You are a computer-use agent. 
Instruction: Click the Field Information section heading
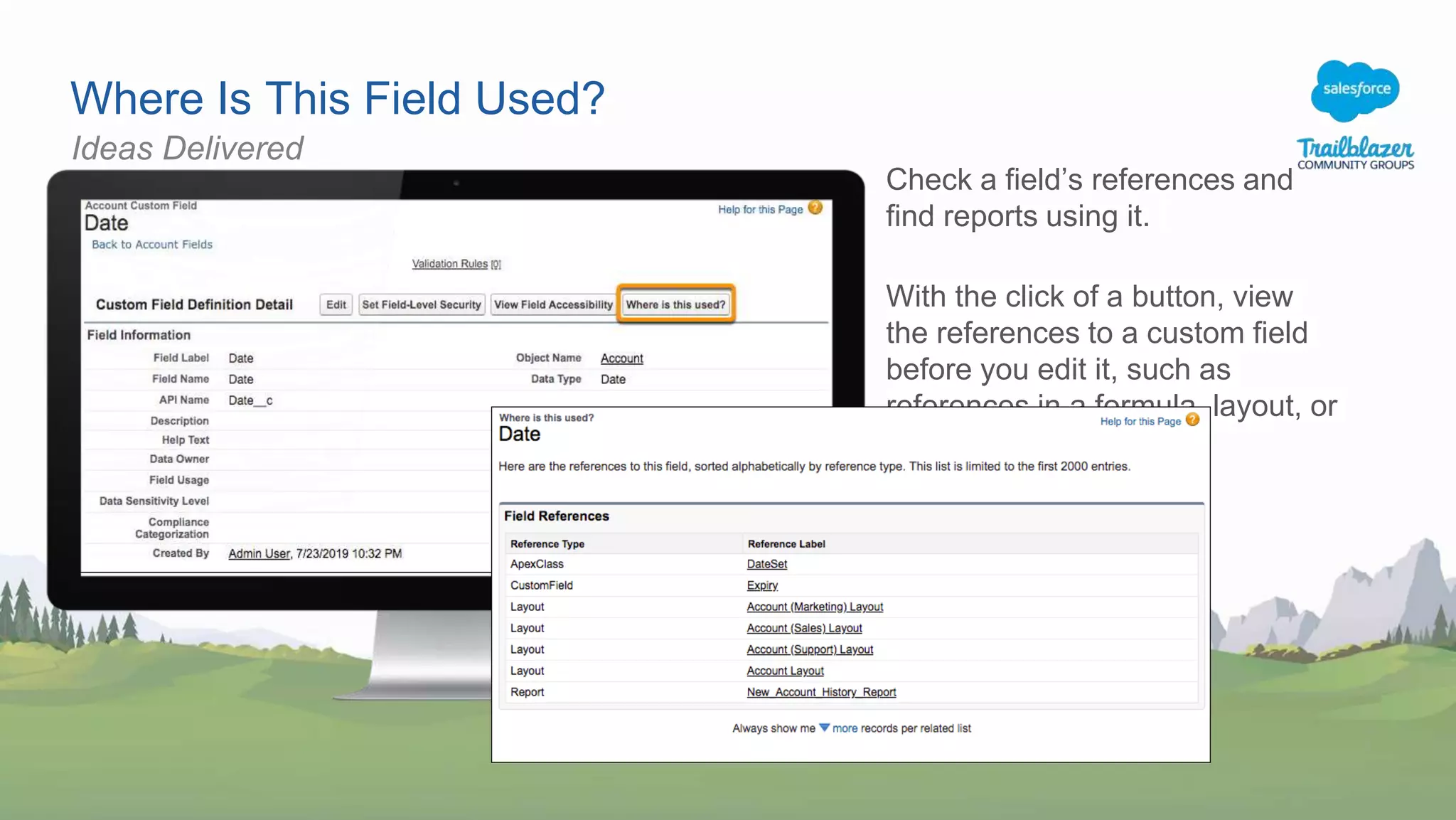click(139, 335)
